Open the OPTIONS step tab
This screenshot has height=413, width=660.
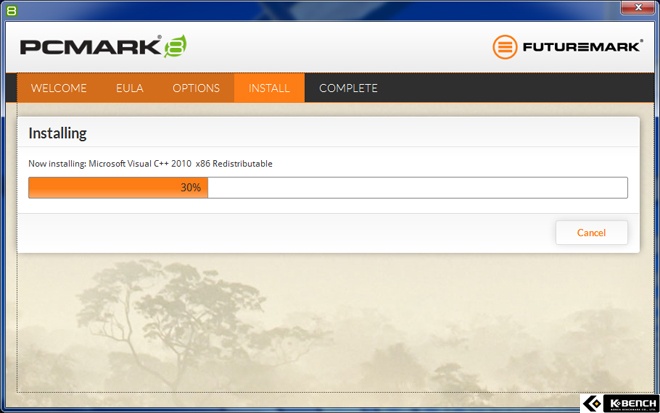196,88
